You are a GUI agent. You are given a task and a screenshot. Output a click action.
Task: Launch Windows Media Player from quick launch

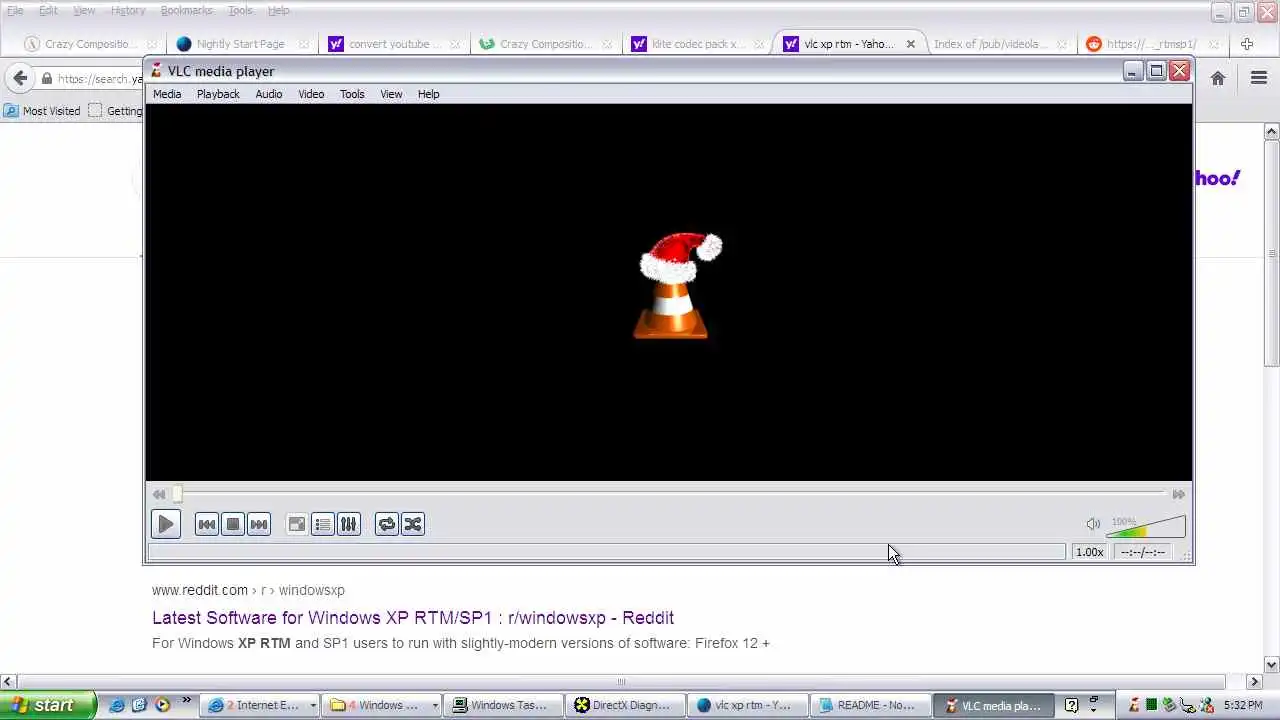161,705
